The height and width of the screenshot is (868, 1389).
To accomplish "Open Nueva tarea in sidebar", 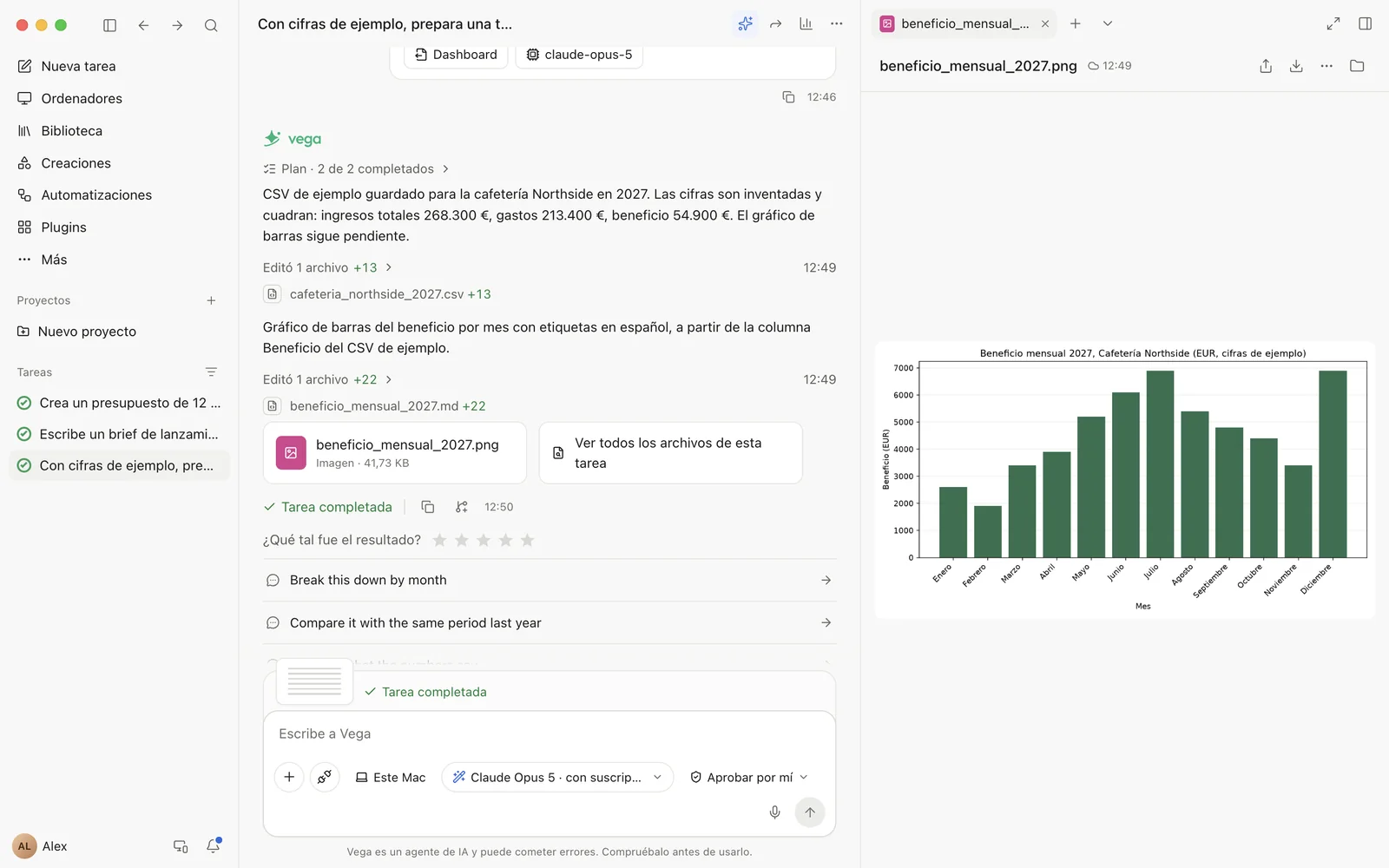I will [120, 66].
